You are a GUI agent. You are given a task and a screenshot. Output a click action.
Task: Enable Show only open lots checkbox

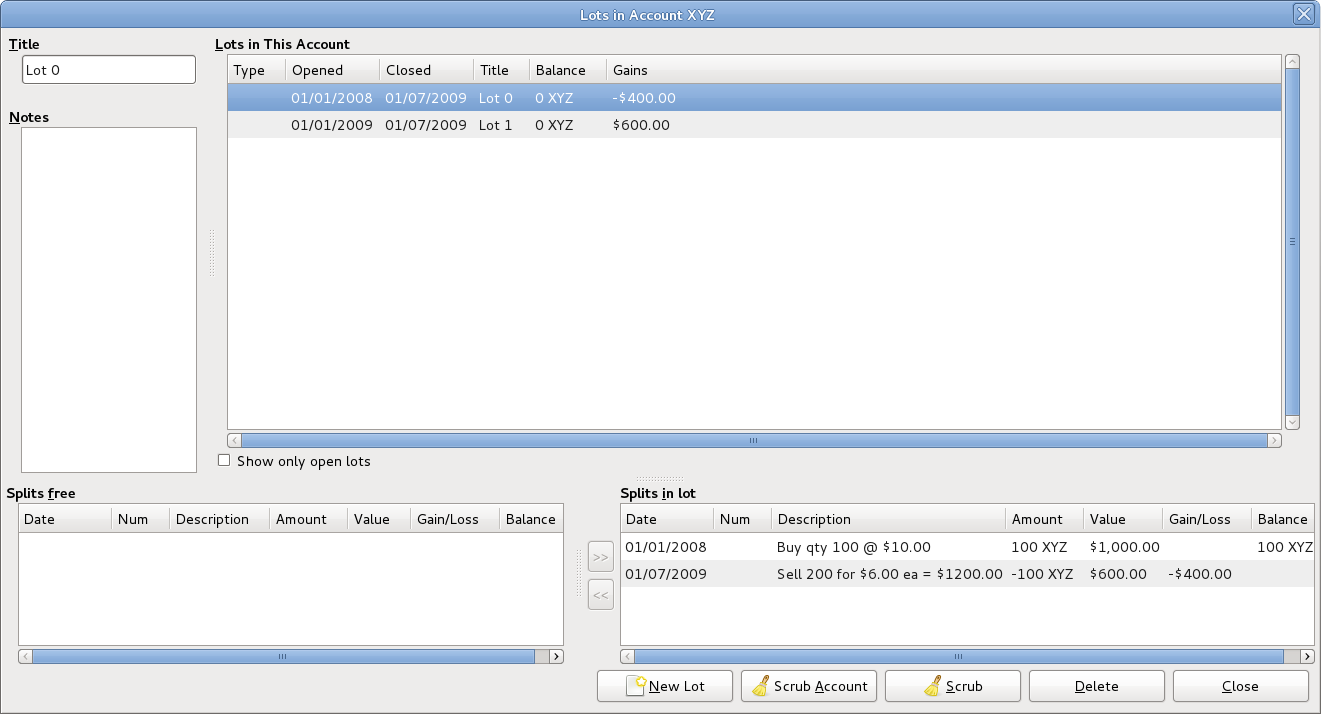point(224,461)
